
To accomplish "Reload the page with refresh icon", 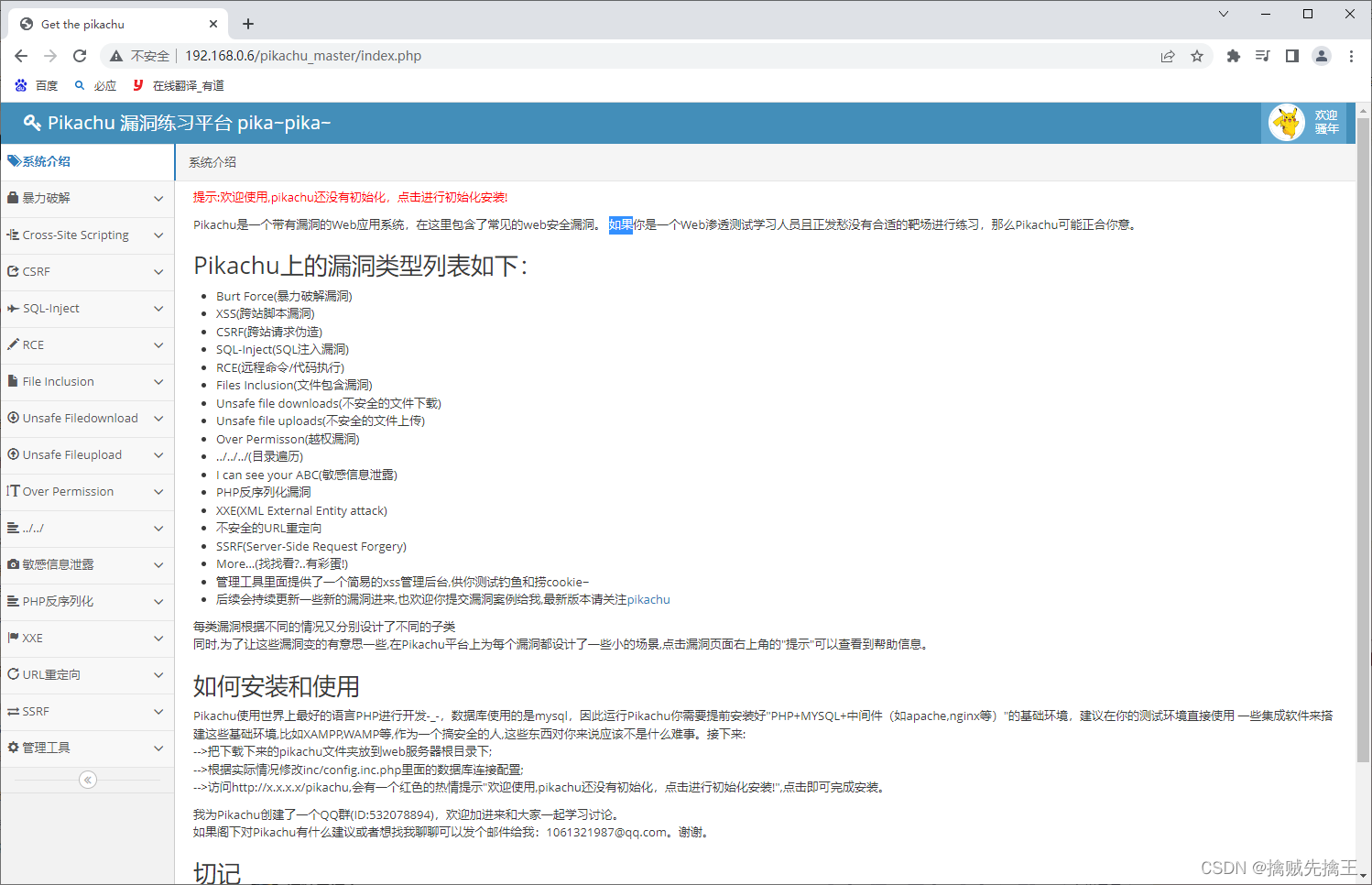I will [x=80, y=56].
